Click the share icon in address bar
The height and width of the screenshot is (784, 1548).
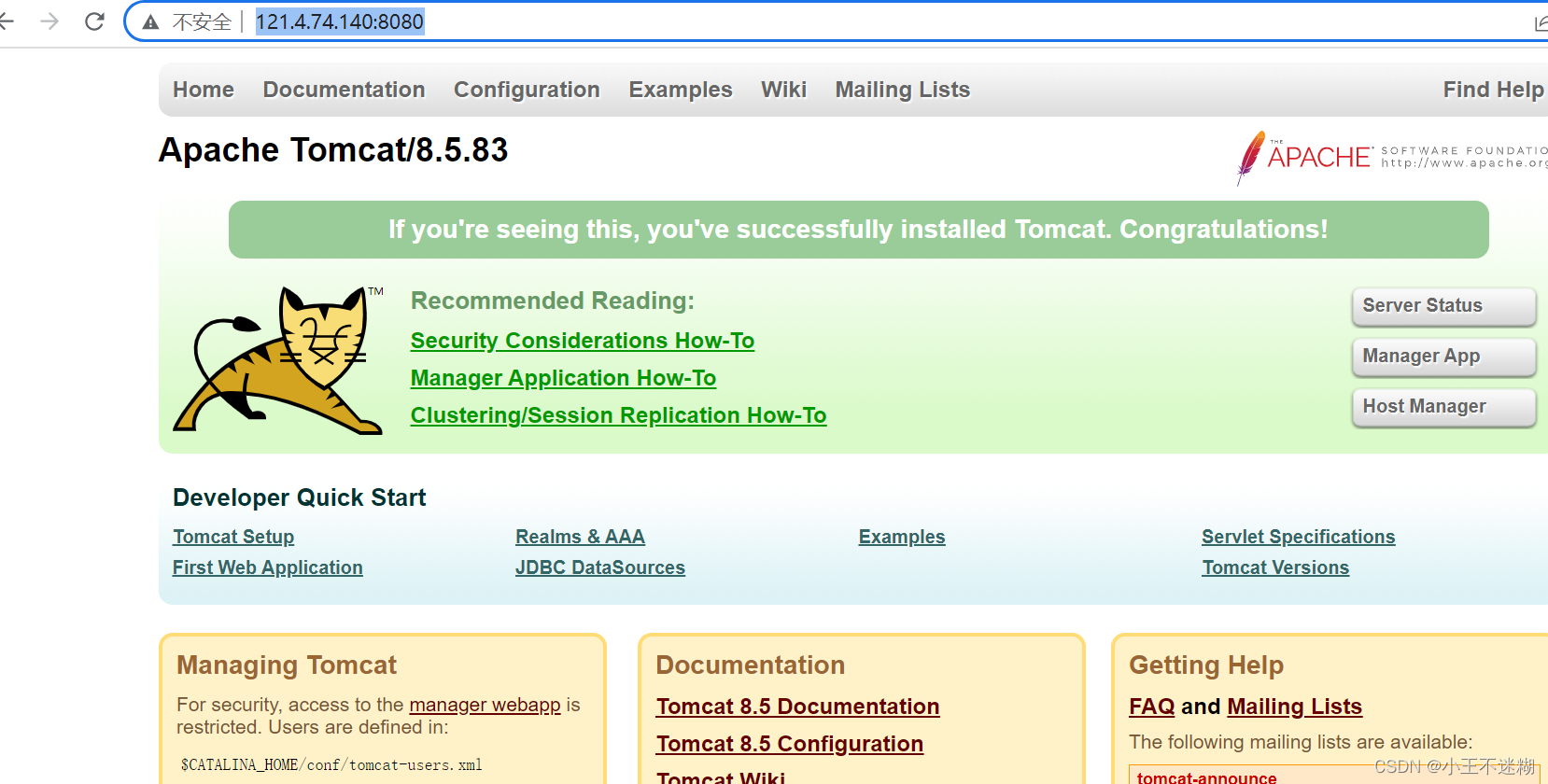click(1541, 22)
